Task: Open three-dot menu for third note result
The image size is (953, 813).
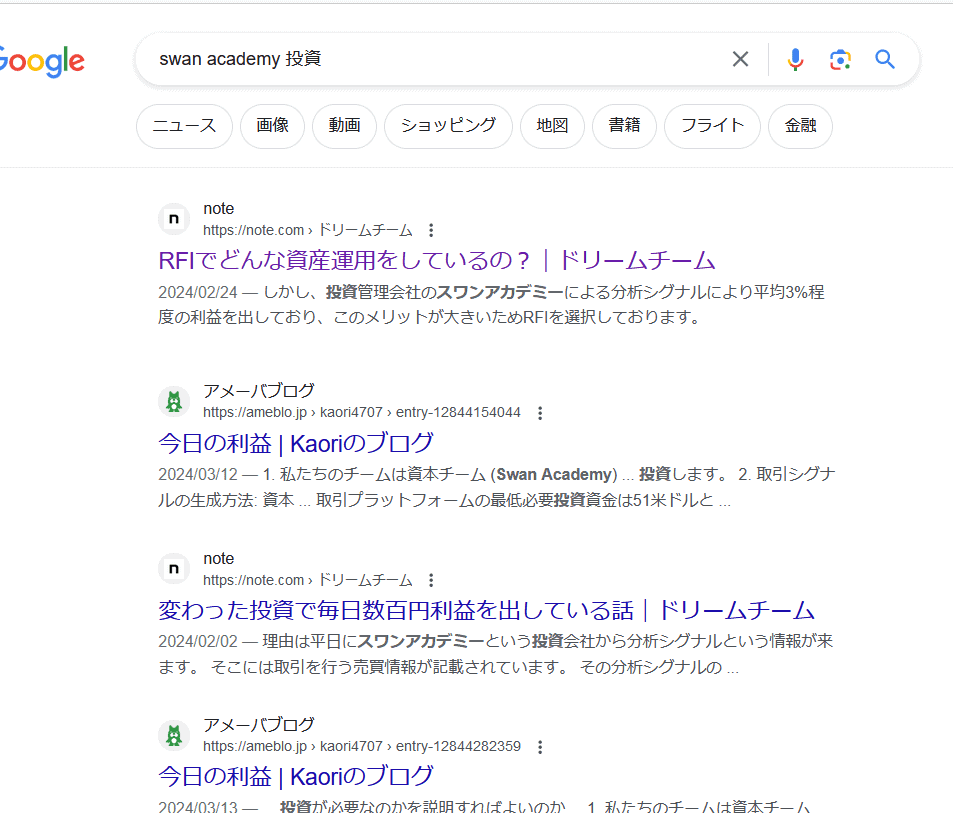Action: 431,580
